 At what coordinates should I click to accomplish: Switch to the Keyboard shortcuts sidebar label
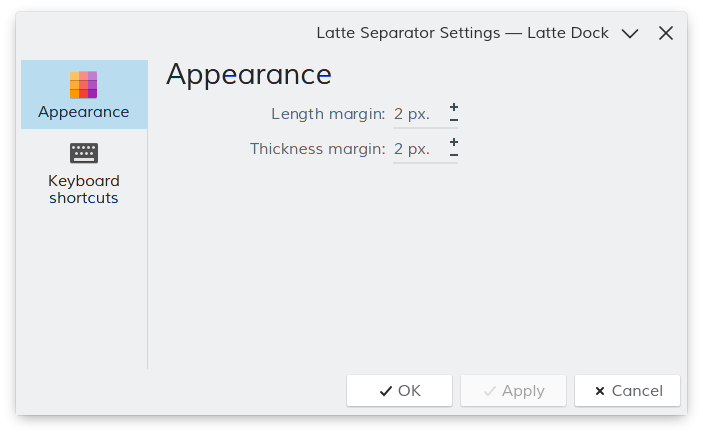84,189
